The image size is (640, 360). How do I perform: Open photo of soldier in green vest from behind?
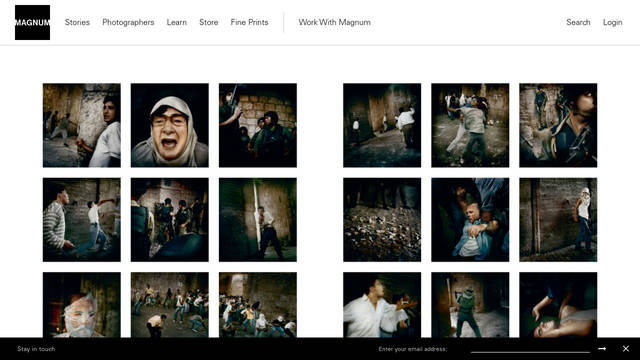pos(470,305)
